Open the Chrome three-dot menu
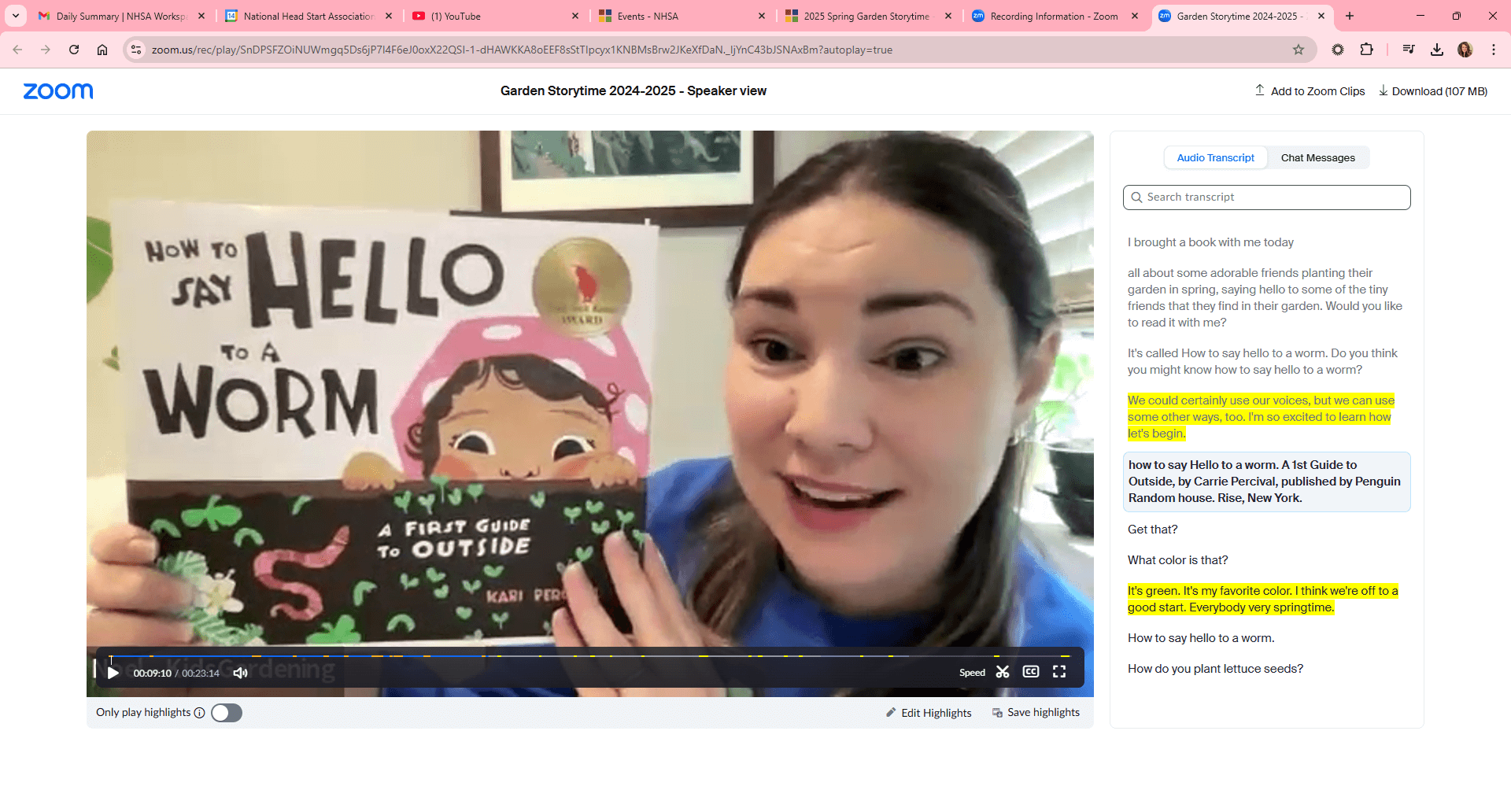Screen dimensions: 1511x812 (1493, 49)
